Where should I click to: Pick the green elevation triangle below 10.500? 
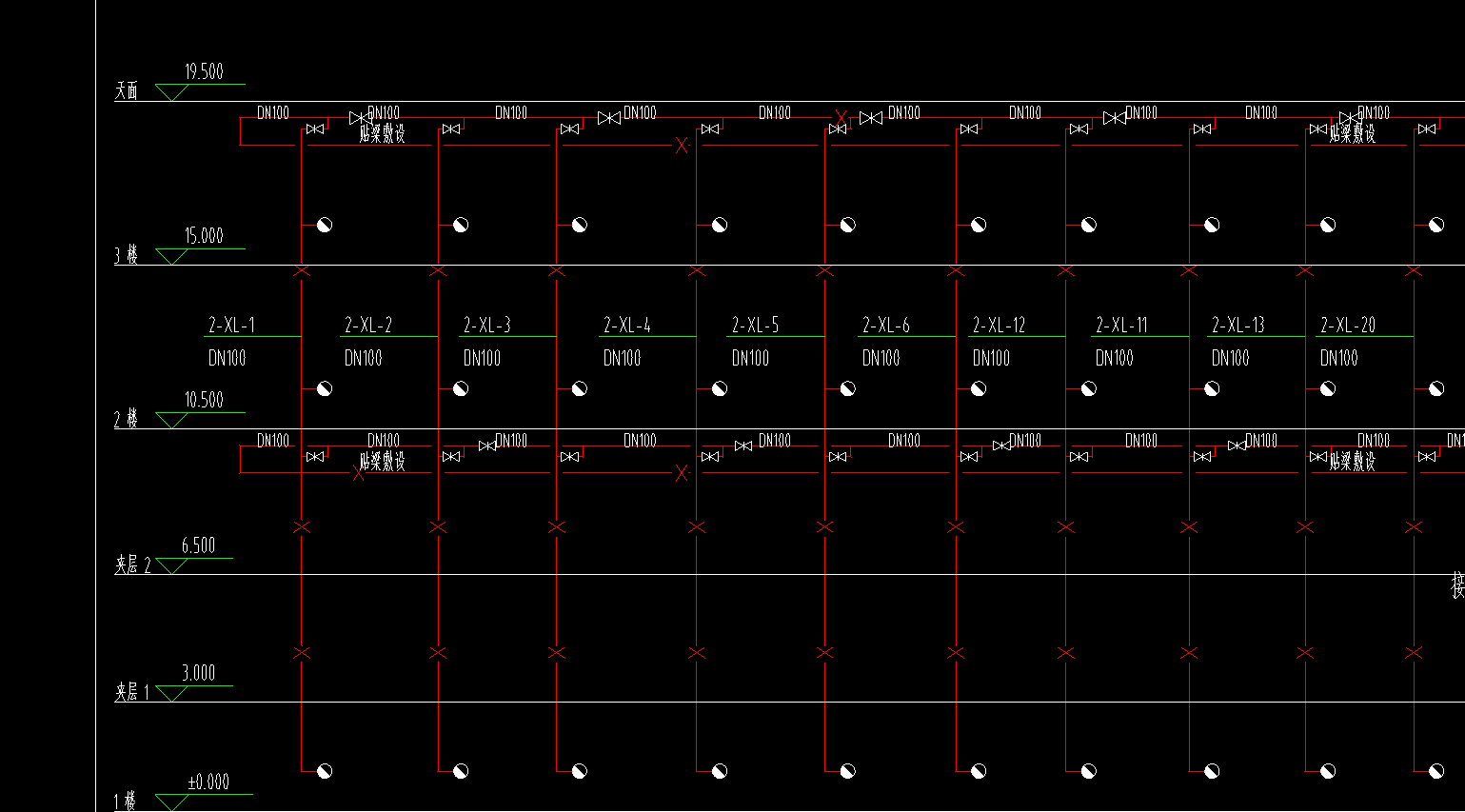click(x=171, y=420)
